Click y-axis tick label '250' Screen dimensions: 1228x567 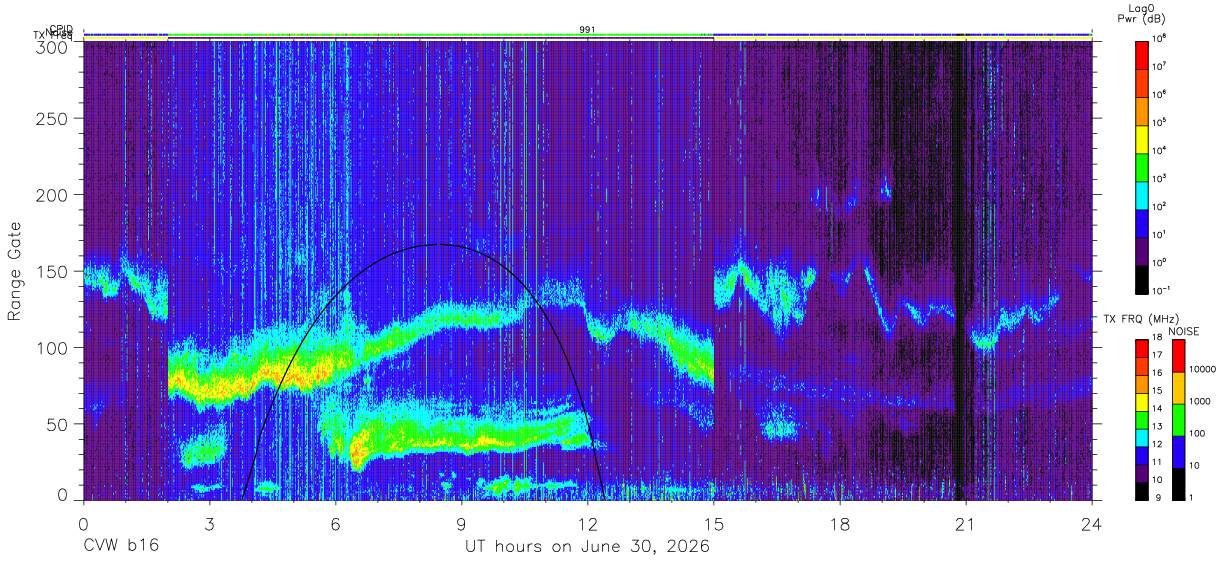pos(54,119)
